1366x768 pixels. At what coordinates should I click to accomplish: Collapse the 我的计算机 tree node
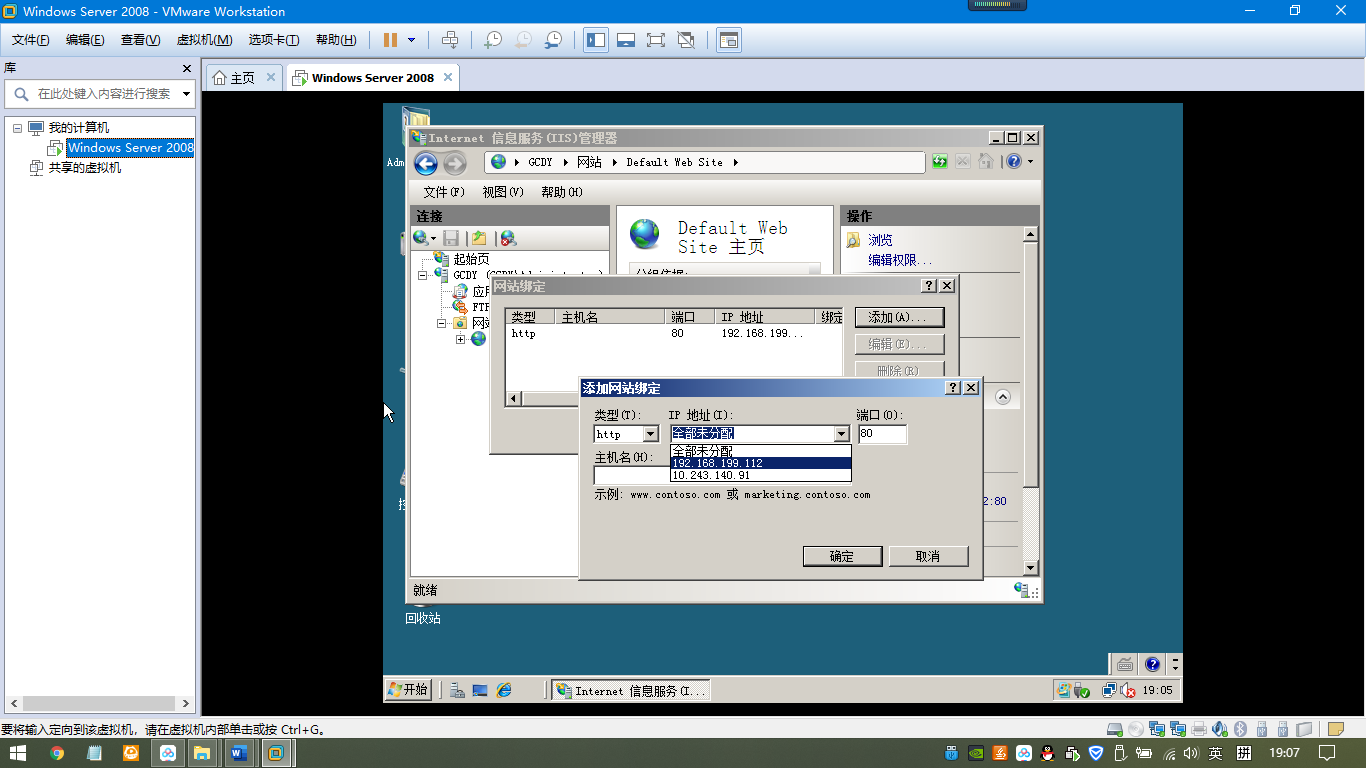(17, 128)
